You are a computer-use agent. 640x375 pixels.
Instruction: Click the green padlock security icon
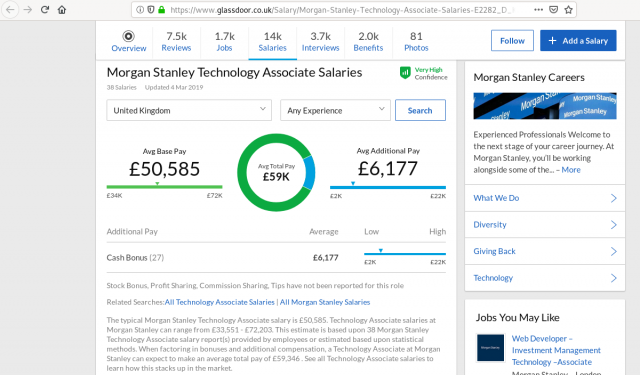[162, 9]
